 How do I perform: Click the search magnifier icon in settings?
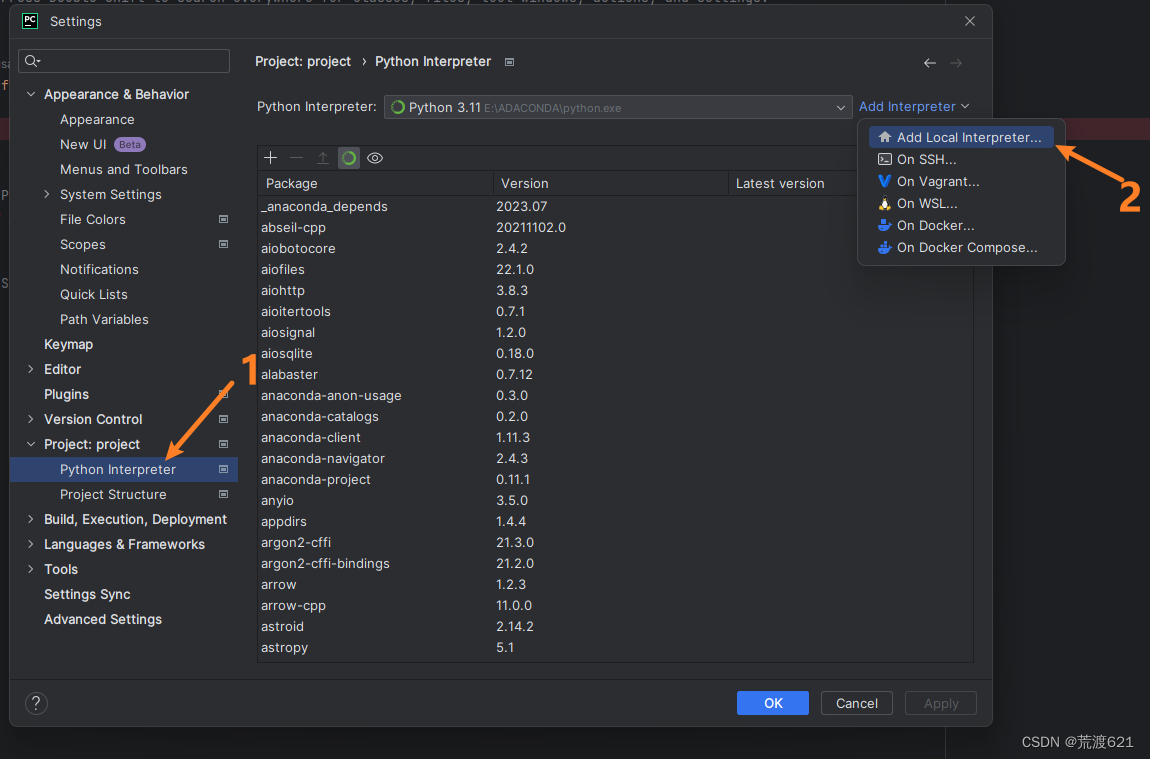[x=32, y=61]
